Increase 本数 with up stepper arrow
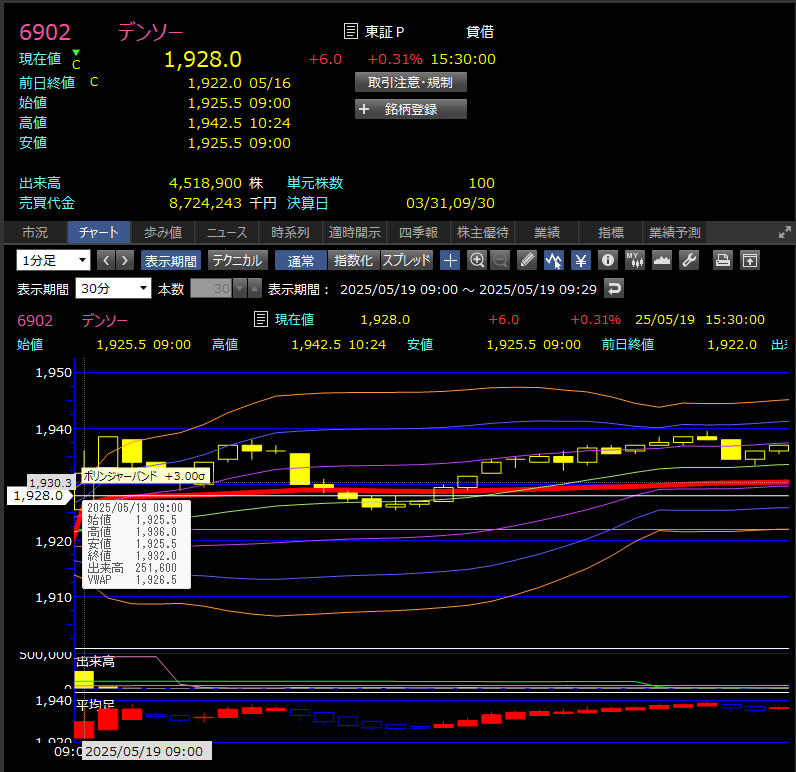Viewport: 796px width, 772px height. tap(255, 289)
